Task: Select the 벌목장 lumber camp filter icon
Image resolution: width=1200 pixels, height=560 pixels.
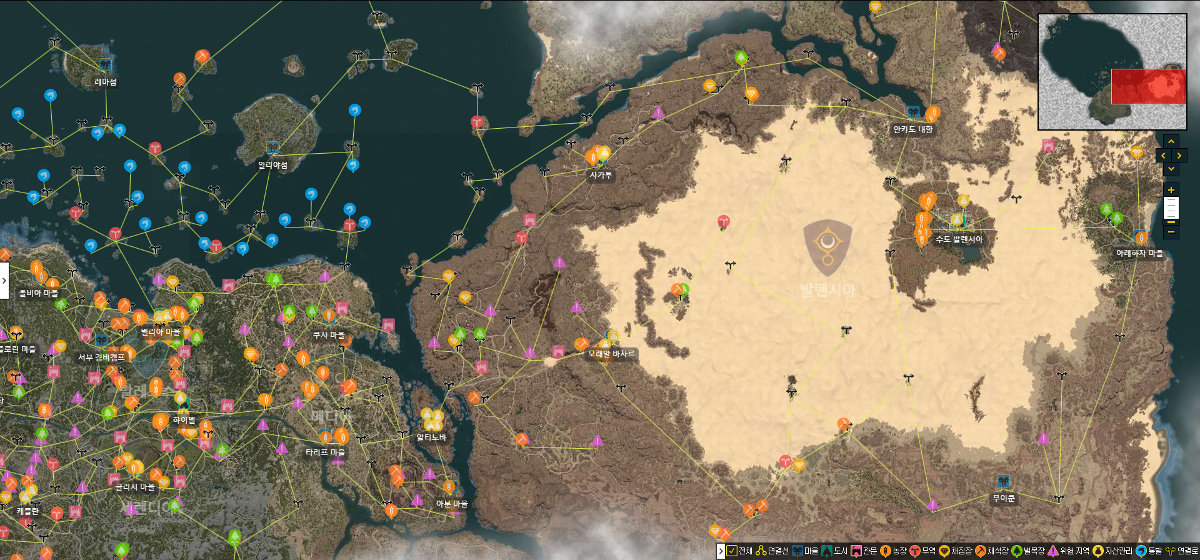Action: point(1016,551)
